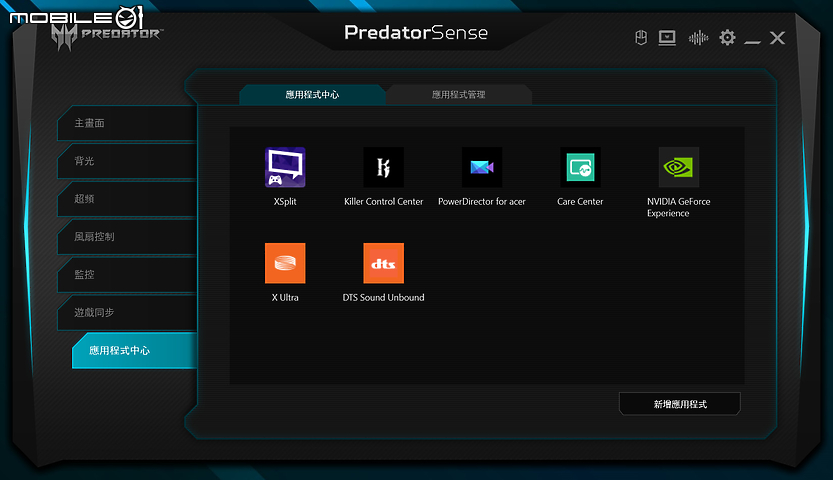Viewport: 833px width, 480px height.
Task: Open 風扇控制 in the sidebar
Action: (128, 237)
